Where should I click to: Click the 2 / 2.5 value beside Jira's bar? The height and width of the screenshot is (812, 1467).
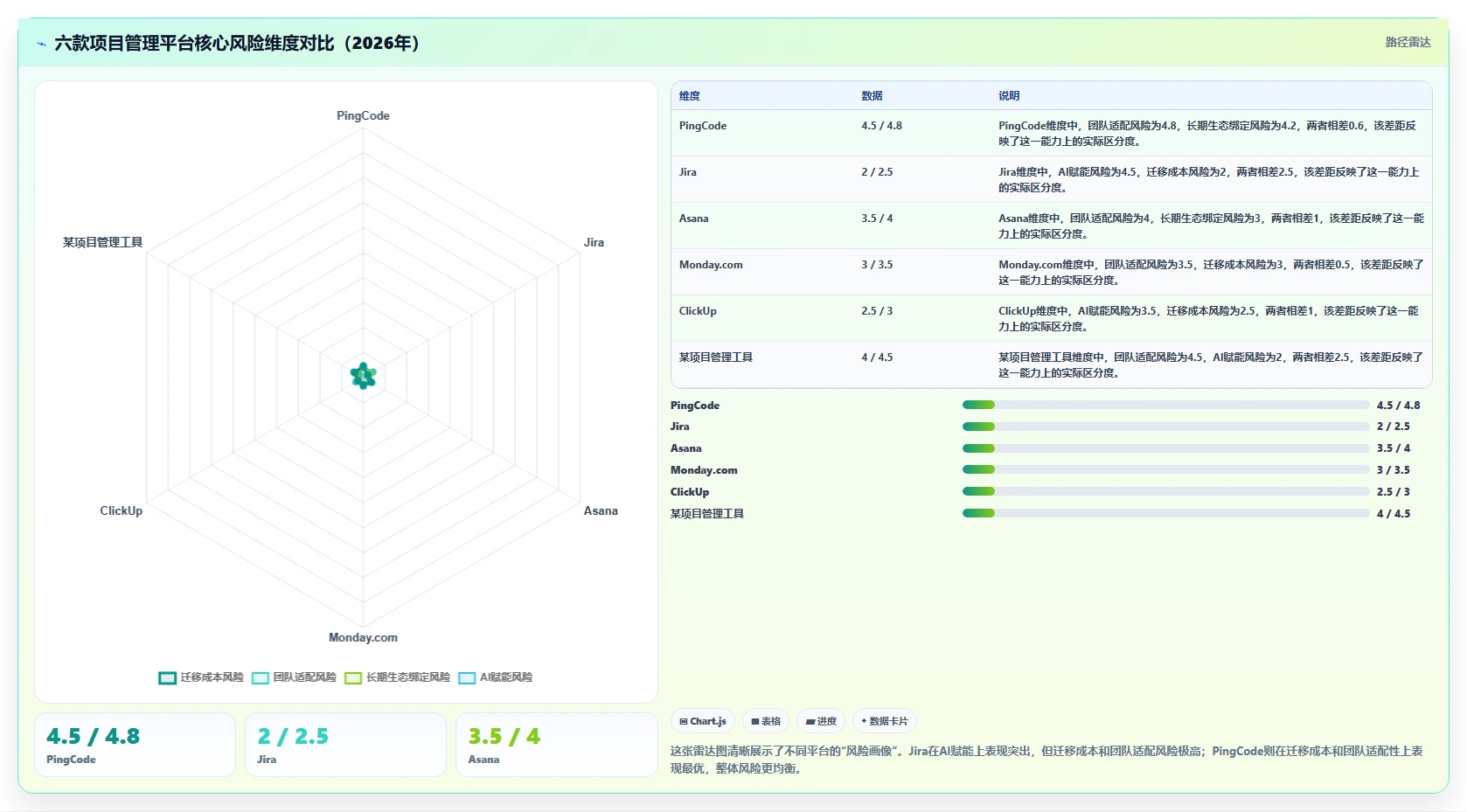click(x=1394, y=427)
